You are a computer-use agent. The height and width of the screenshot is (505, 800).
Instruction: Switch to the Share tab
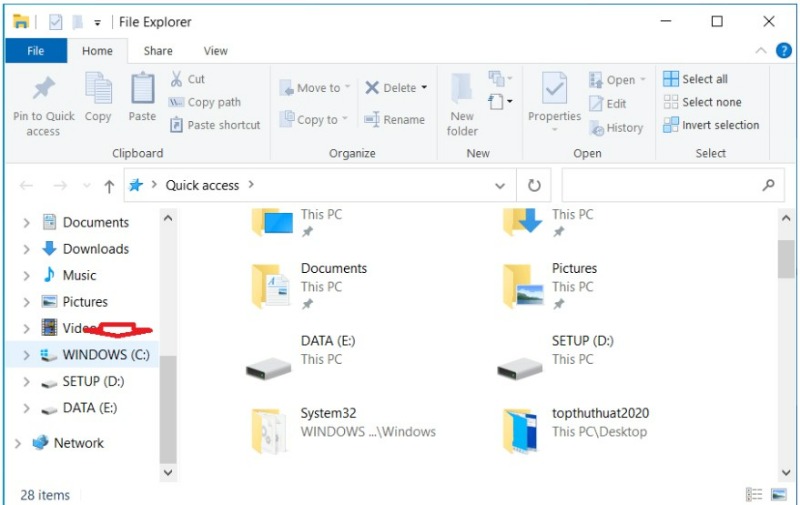click(x=158, y=50)
